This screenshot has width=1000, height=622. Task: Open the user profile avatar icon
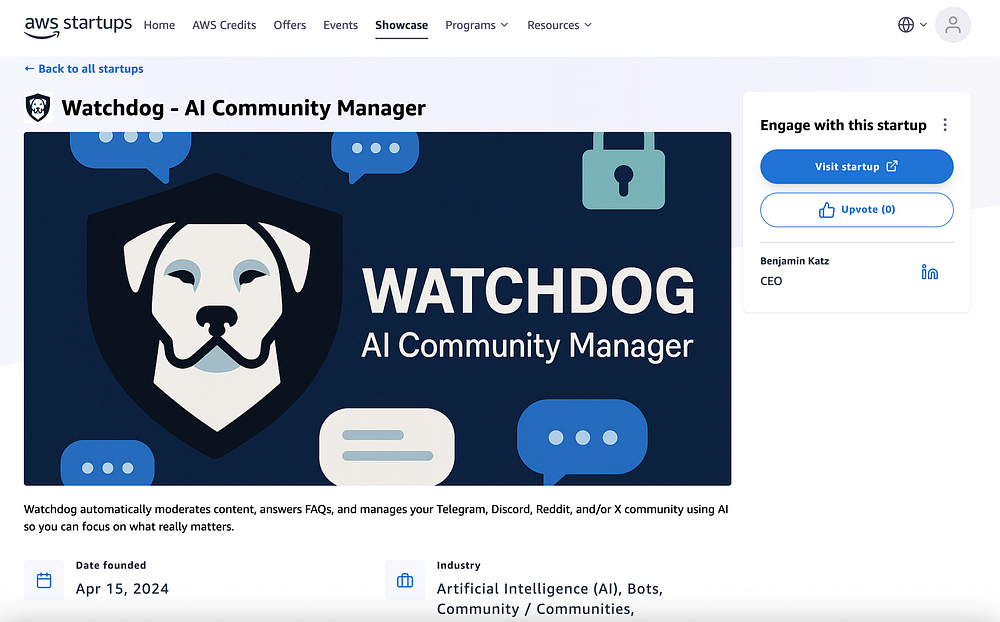coord(953,25)
